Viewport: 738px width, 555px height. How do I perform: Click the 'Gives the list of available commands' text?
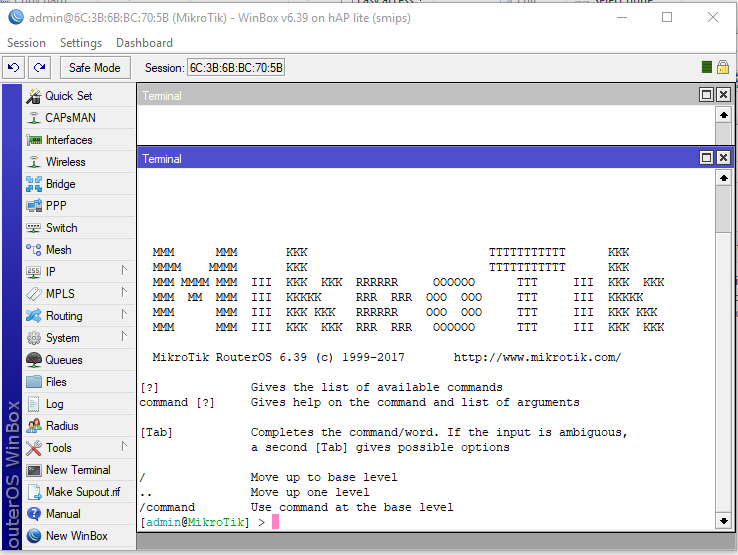pyautogui.click(x=377, y=387)
